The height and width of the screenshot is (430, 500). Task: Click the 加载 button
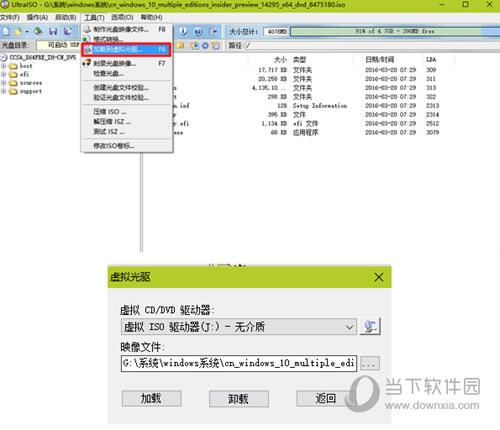(151, 399)
